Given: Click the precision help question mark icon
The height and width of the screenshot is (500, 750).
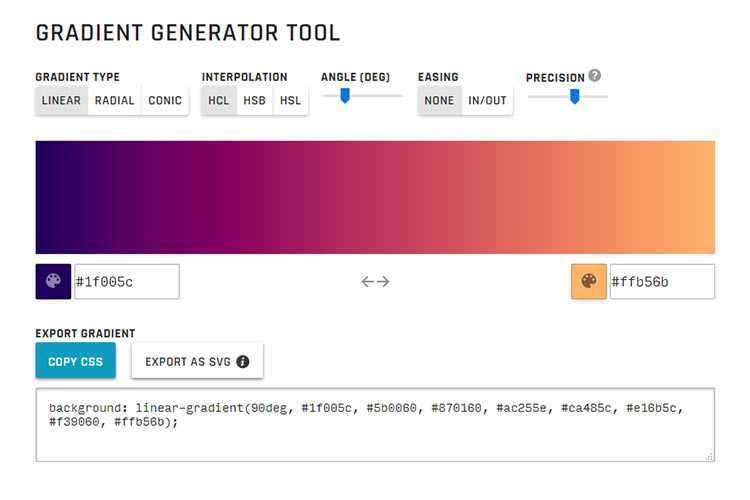Looking at the screenshot, I should 595,75.
